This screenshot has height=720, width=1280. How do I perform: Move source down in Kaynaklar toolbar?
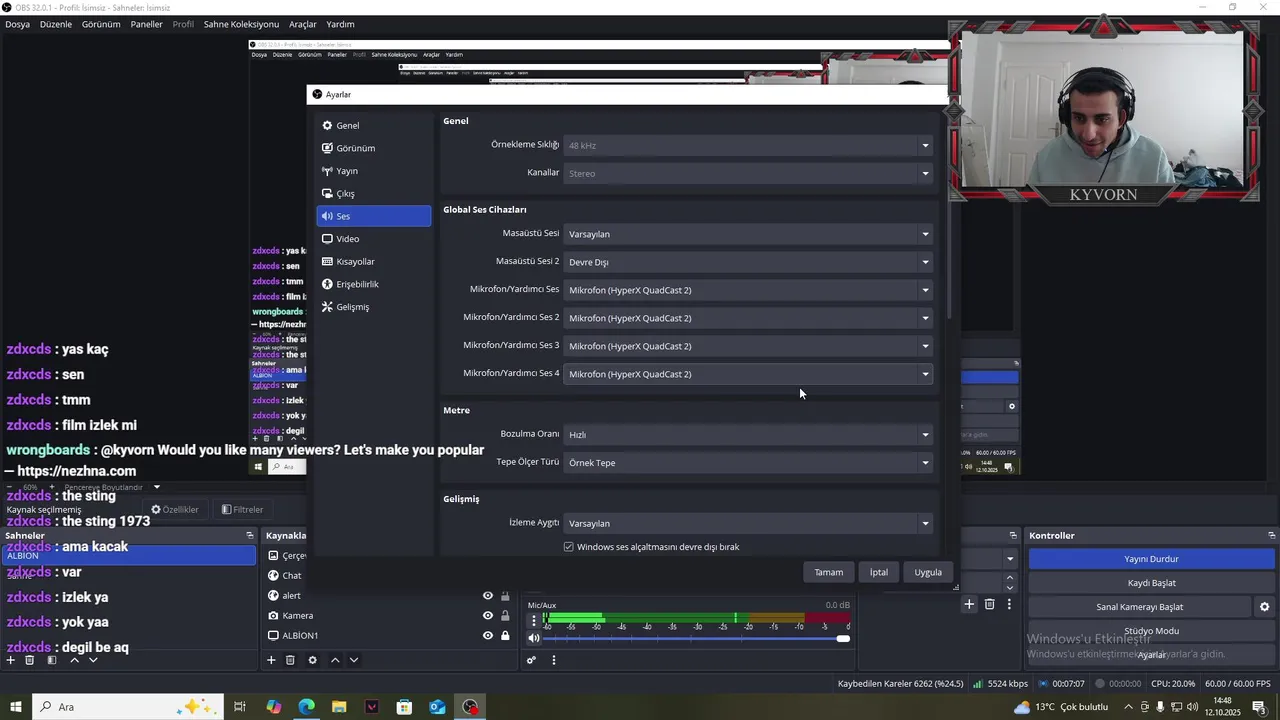(x=353, y=660)
